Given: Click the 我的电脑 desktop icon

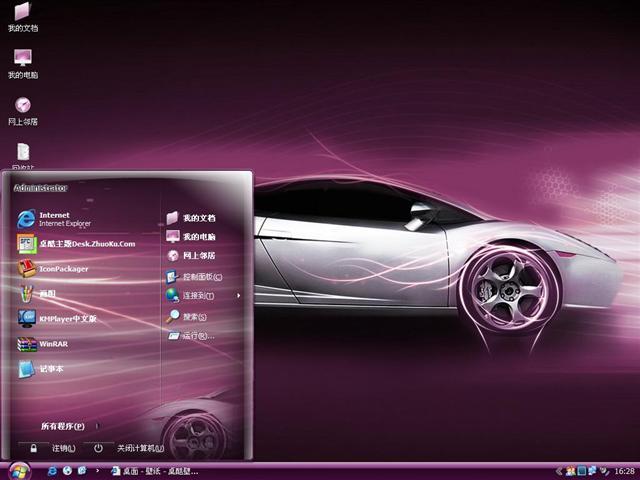Looking at the screenshot, I should click(x=22, y=62).
